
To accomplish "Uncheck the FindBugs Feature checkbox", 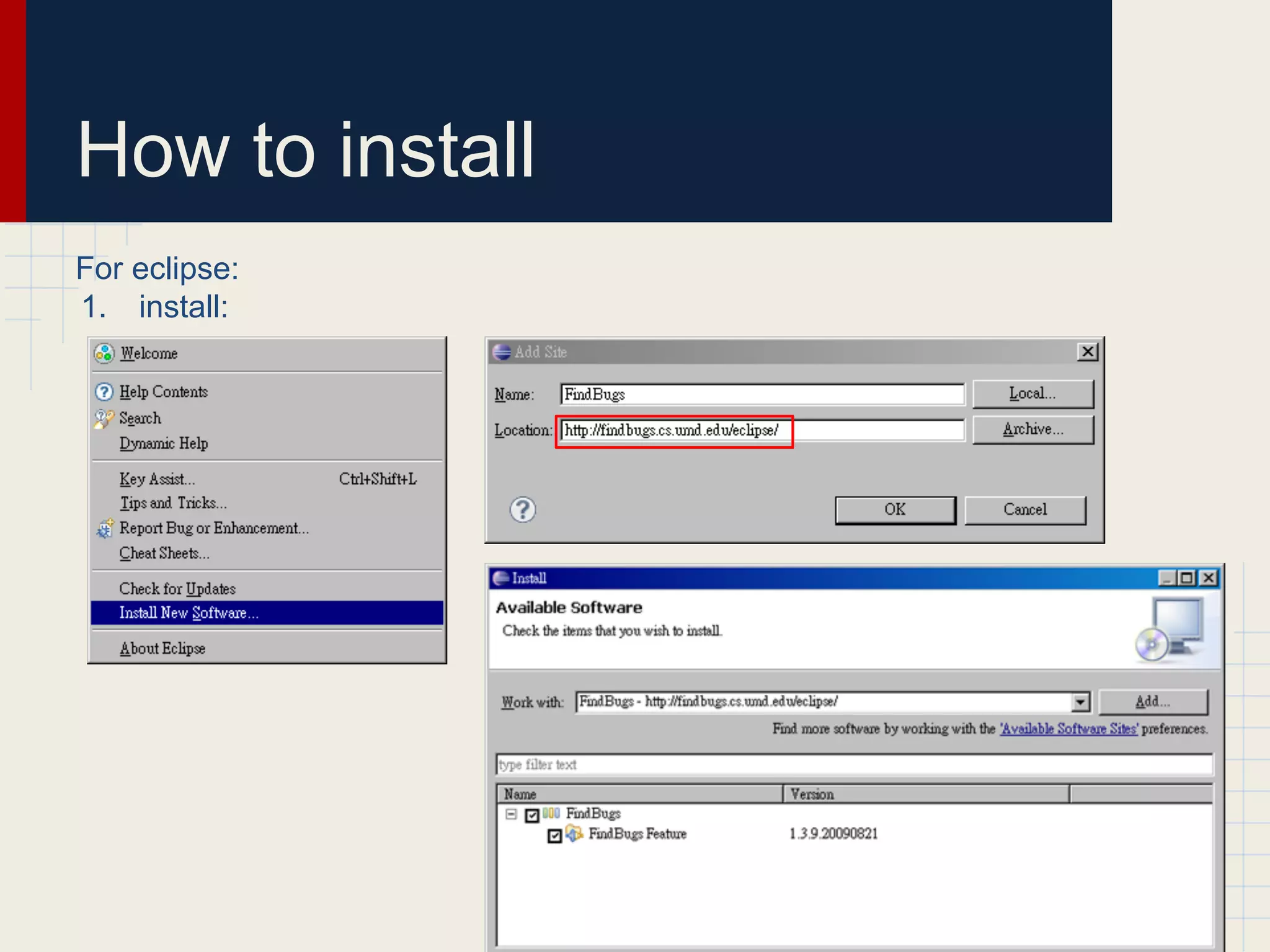I will pos(555,836).
